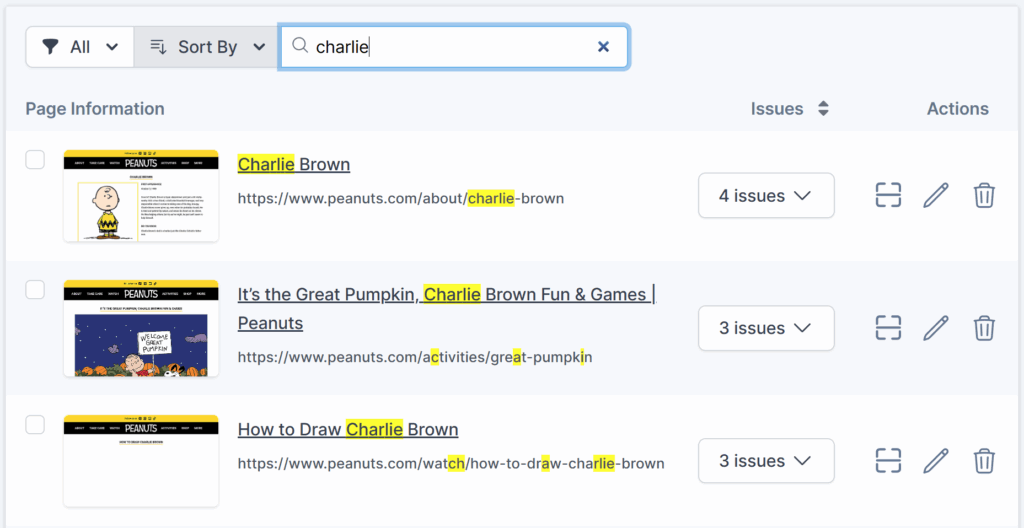
Task: Expand 3 issues for Great Pumpkin page
Action: pos(766,328)
